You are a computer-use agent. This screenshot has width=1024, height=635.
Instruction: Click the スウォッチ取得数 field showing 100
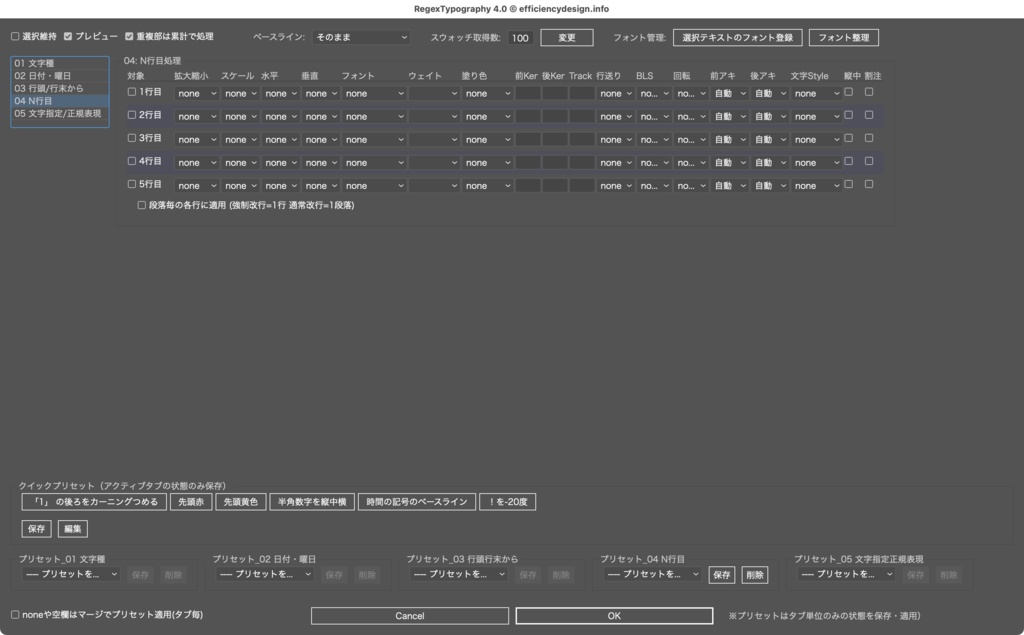tap(520, 38)
